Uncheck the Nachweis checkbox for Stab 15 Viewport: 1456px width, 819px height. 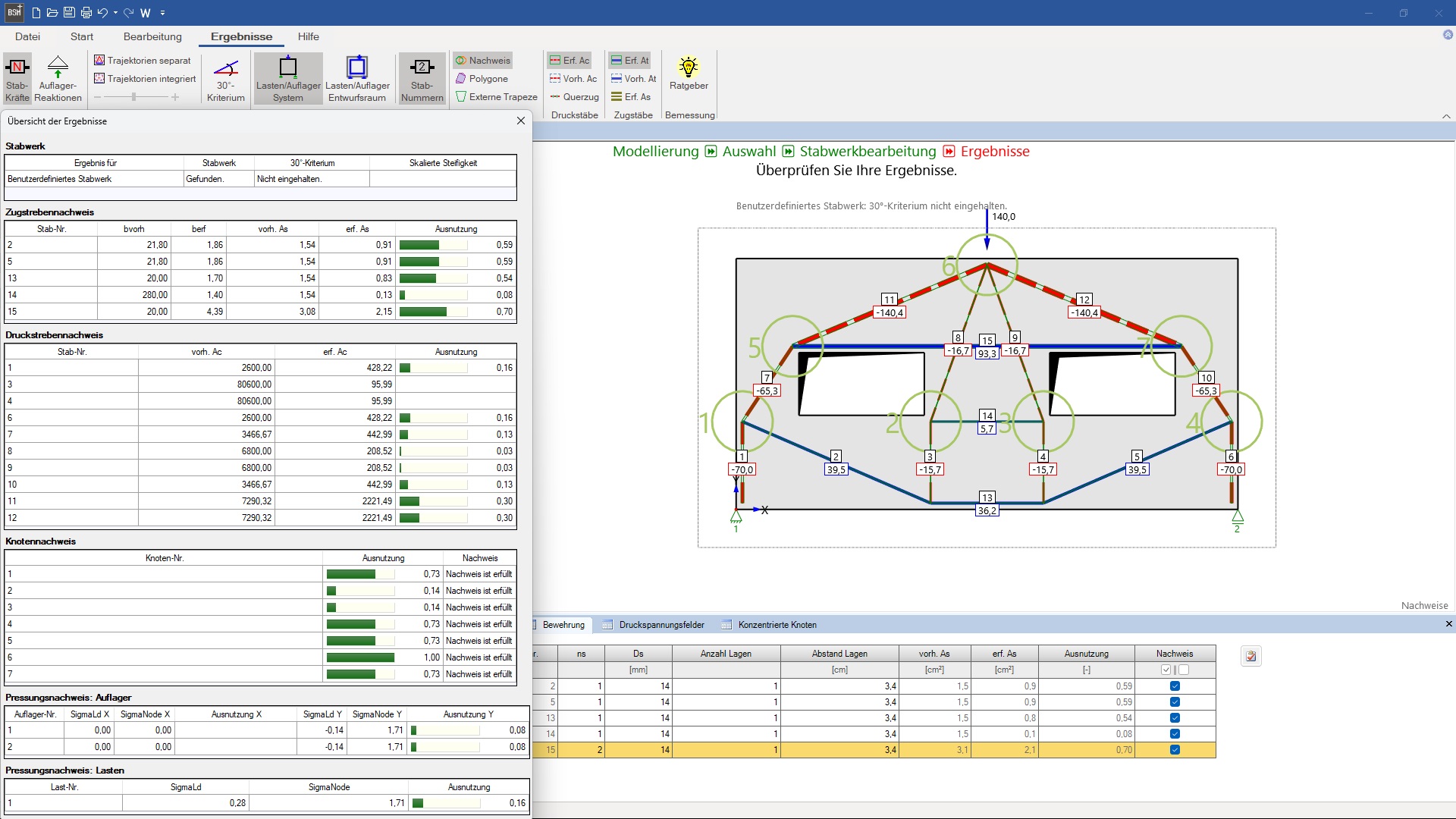pyautogui.click(x=1175, y=750)
